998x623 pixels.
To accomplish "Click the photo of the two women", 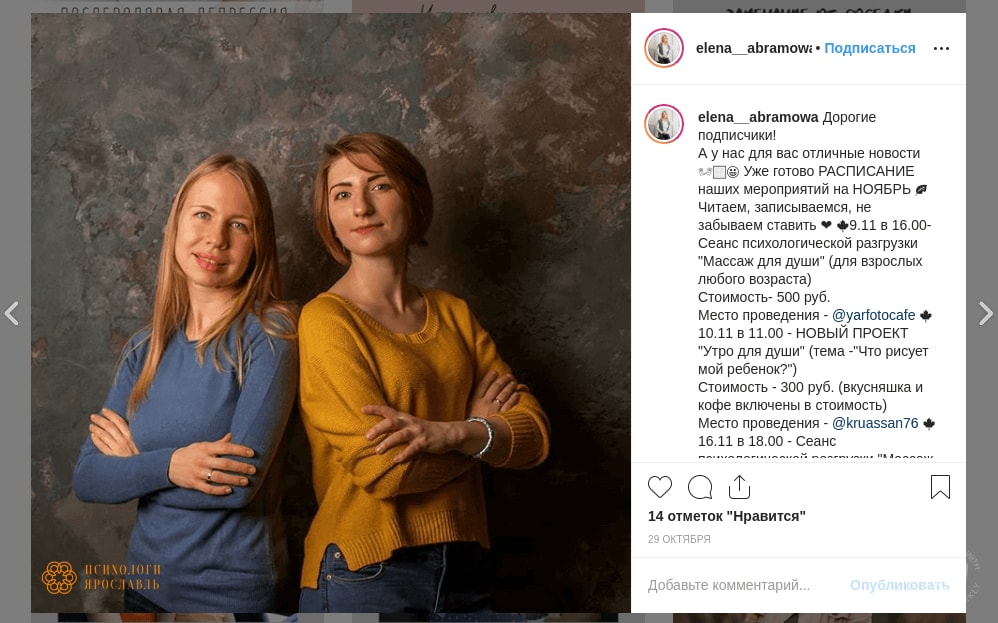I will coord(331,313).
